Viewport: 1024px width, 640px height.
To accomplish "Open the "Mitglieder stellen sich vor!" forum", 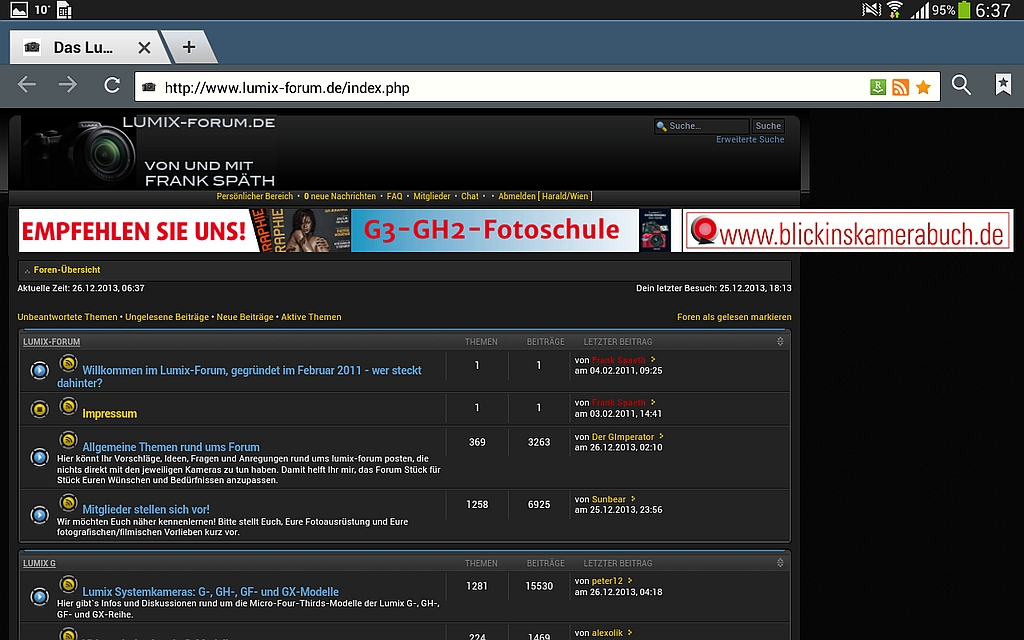I will [148, 510].
